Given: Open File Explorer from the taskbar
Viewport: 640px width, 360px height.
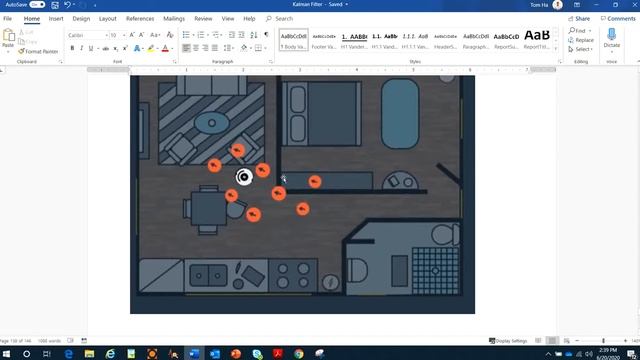Looking at the screenshot, I should pyautogui.click(x=89, y=353).
